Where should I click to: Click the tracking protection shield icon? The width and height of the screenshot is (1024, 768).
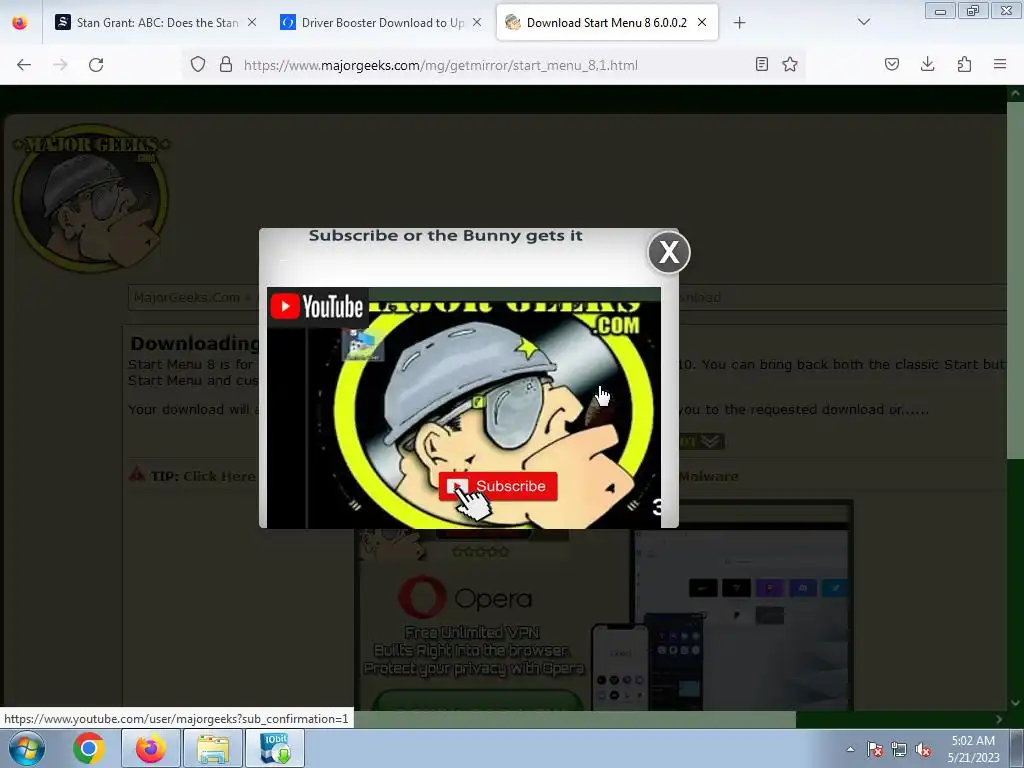pos(198,64)
